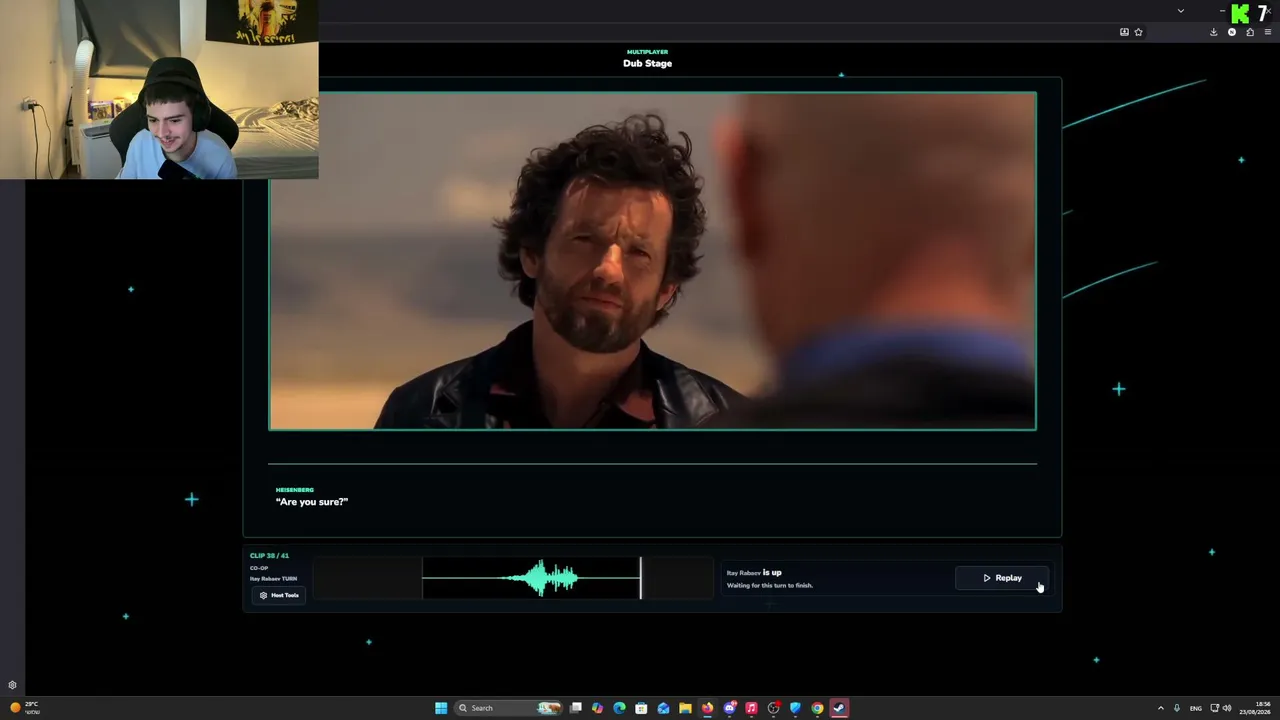Click "Waiting for this turn to finish." message
1280x720 pixels.
click(x=770, y=586)
